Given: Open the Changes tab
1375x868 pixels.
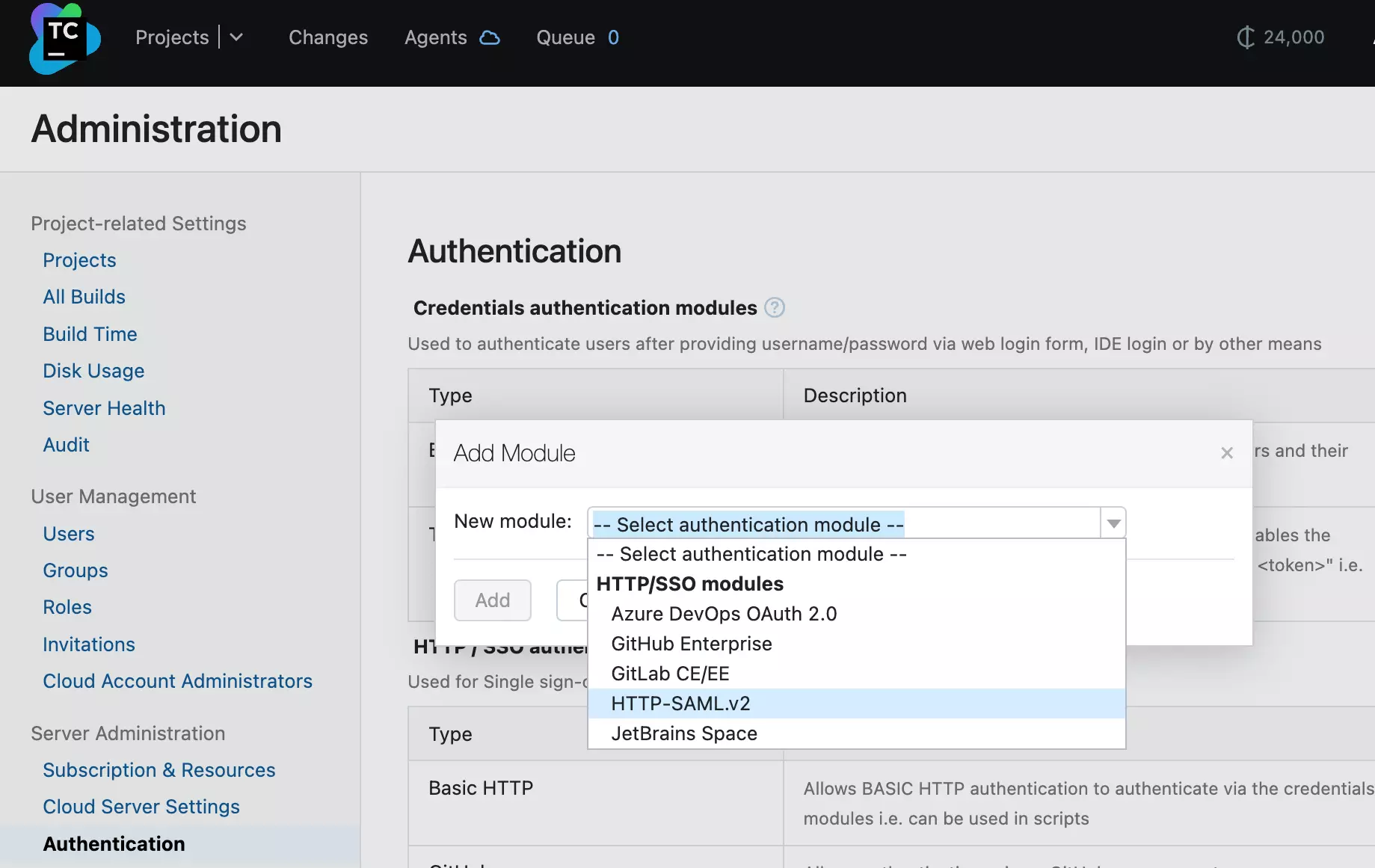Looking at the screenshot, I should [328, 37].
